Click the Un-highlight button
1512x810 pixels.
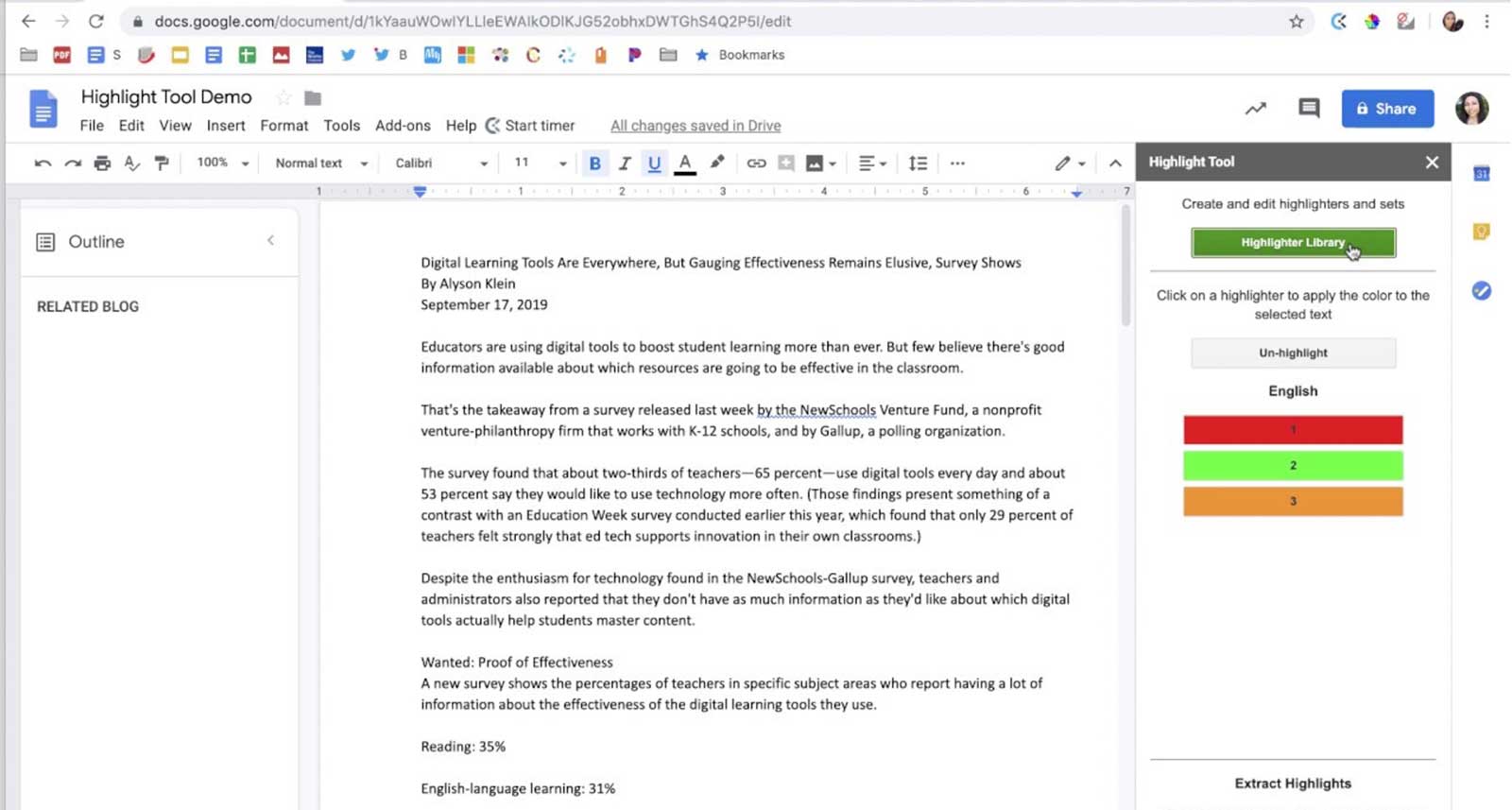[1293, 353]
